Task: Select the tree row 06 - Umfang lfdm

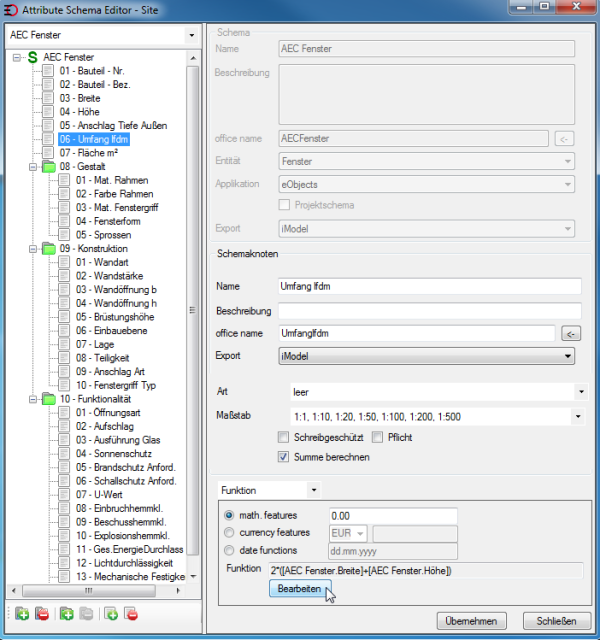Action: [x=94, y=139]
